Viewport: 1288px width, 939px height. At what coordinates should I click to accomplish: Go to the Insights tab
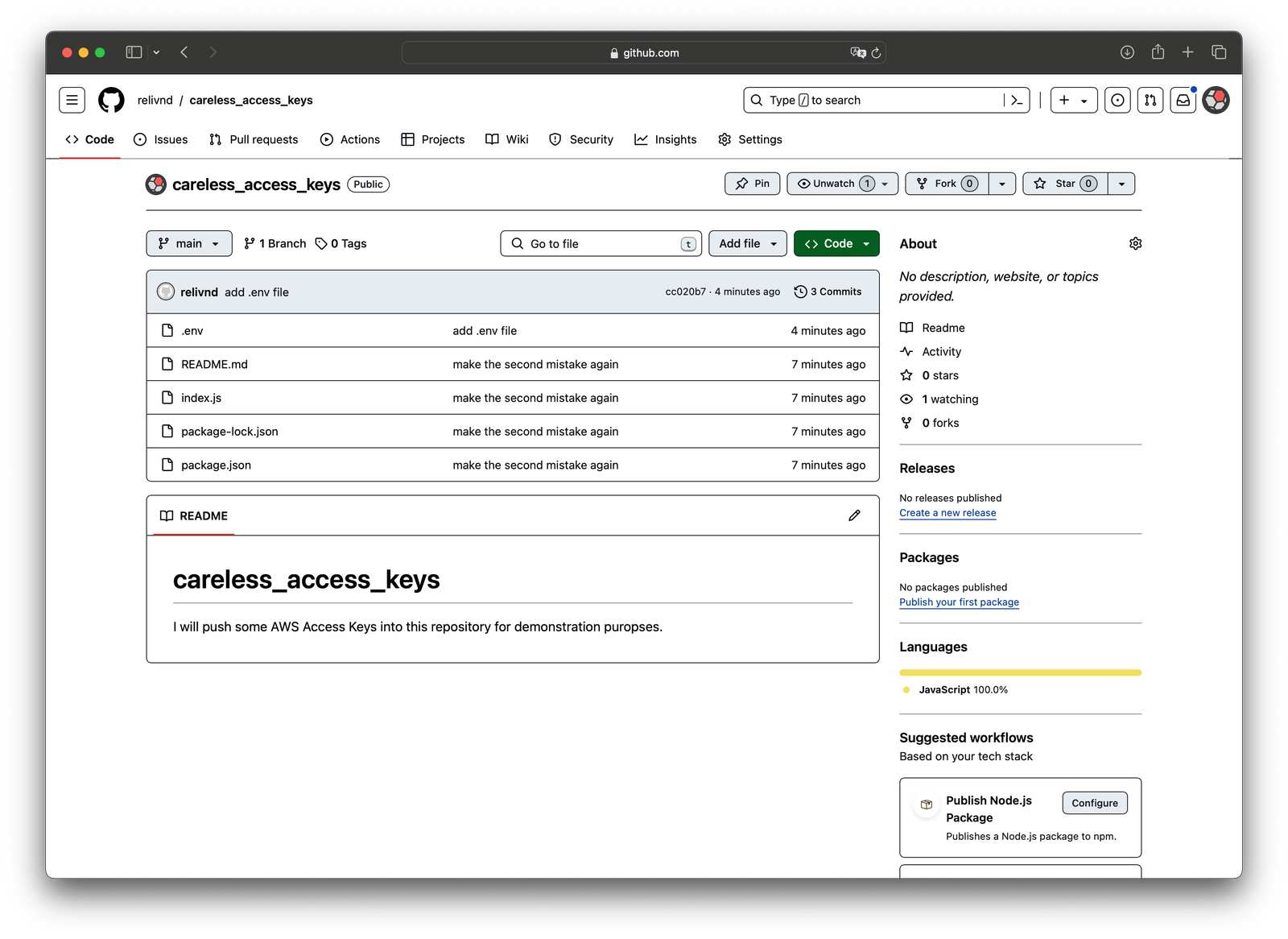pos(666,139)
